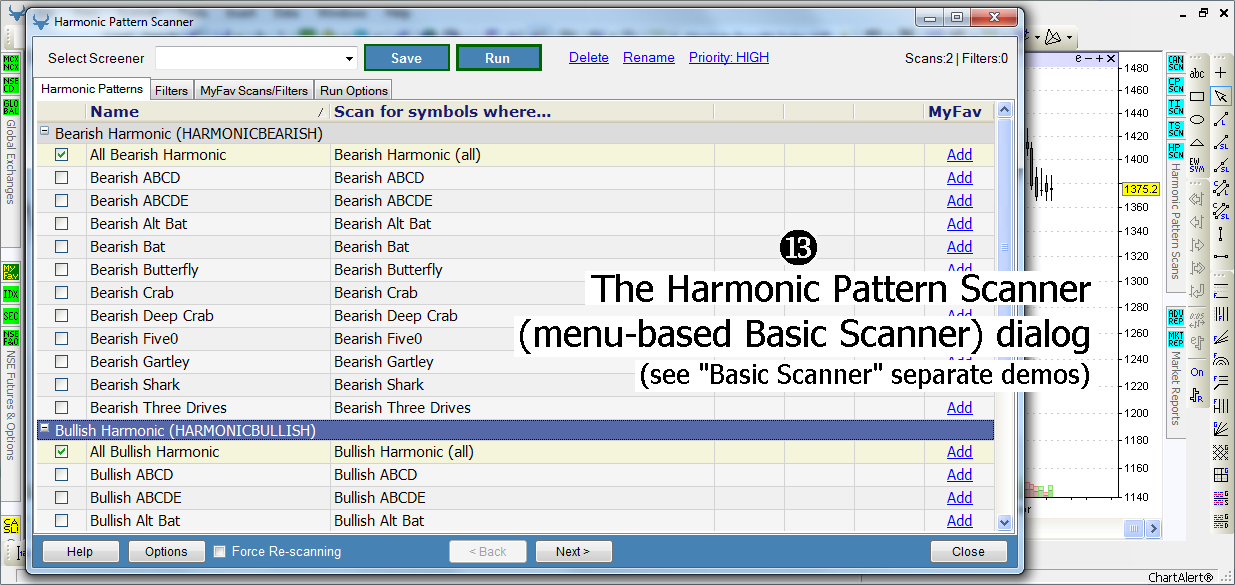
Task: Switch to the Run Options tab
Action: click(354, 90)
